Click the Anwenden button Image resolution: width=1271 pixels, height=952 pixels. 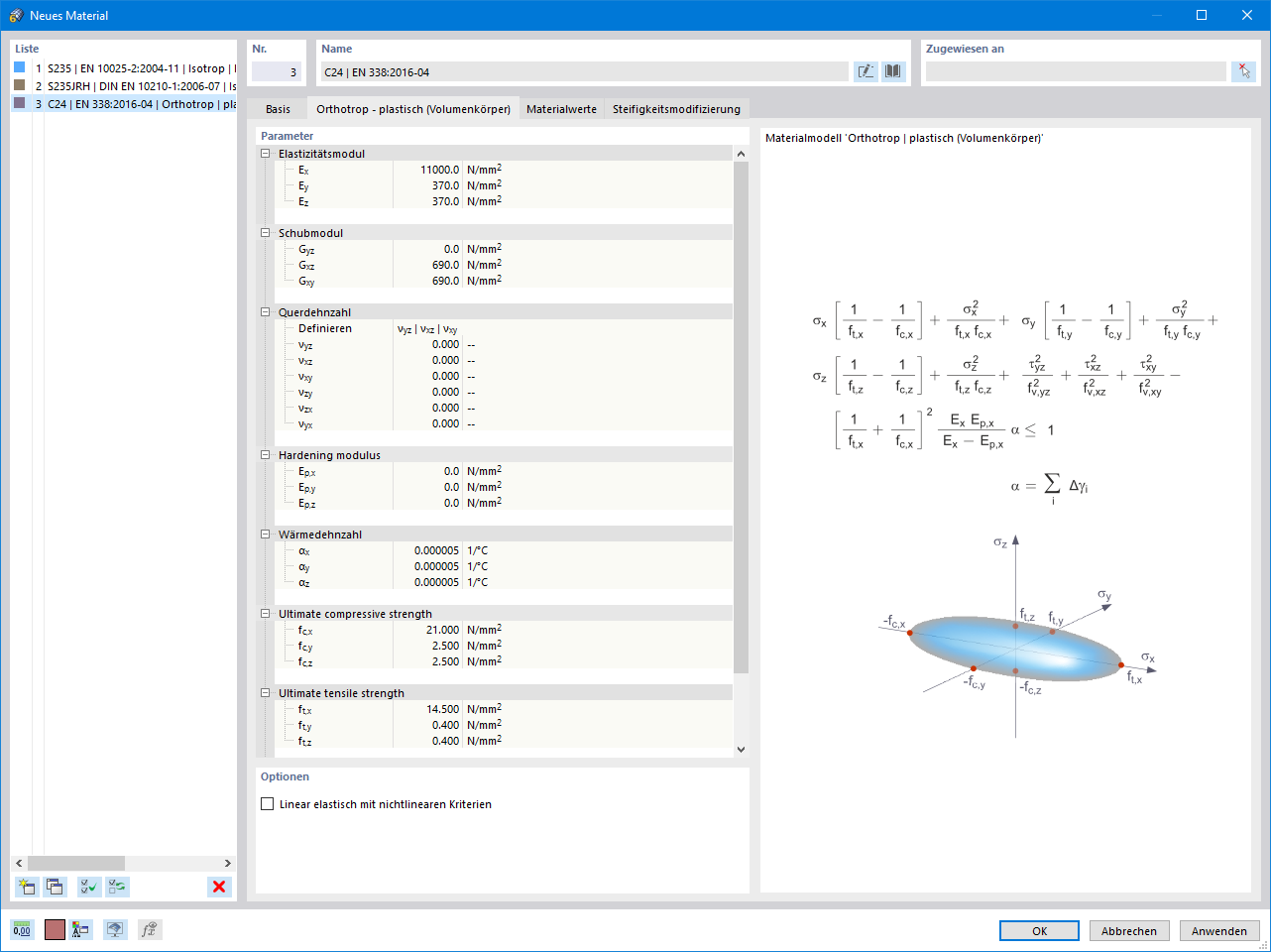point(1219,931)
